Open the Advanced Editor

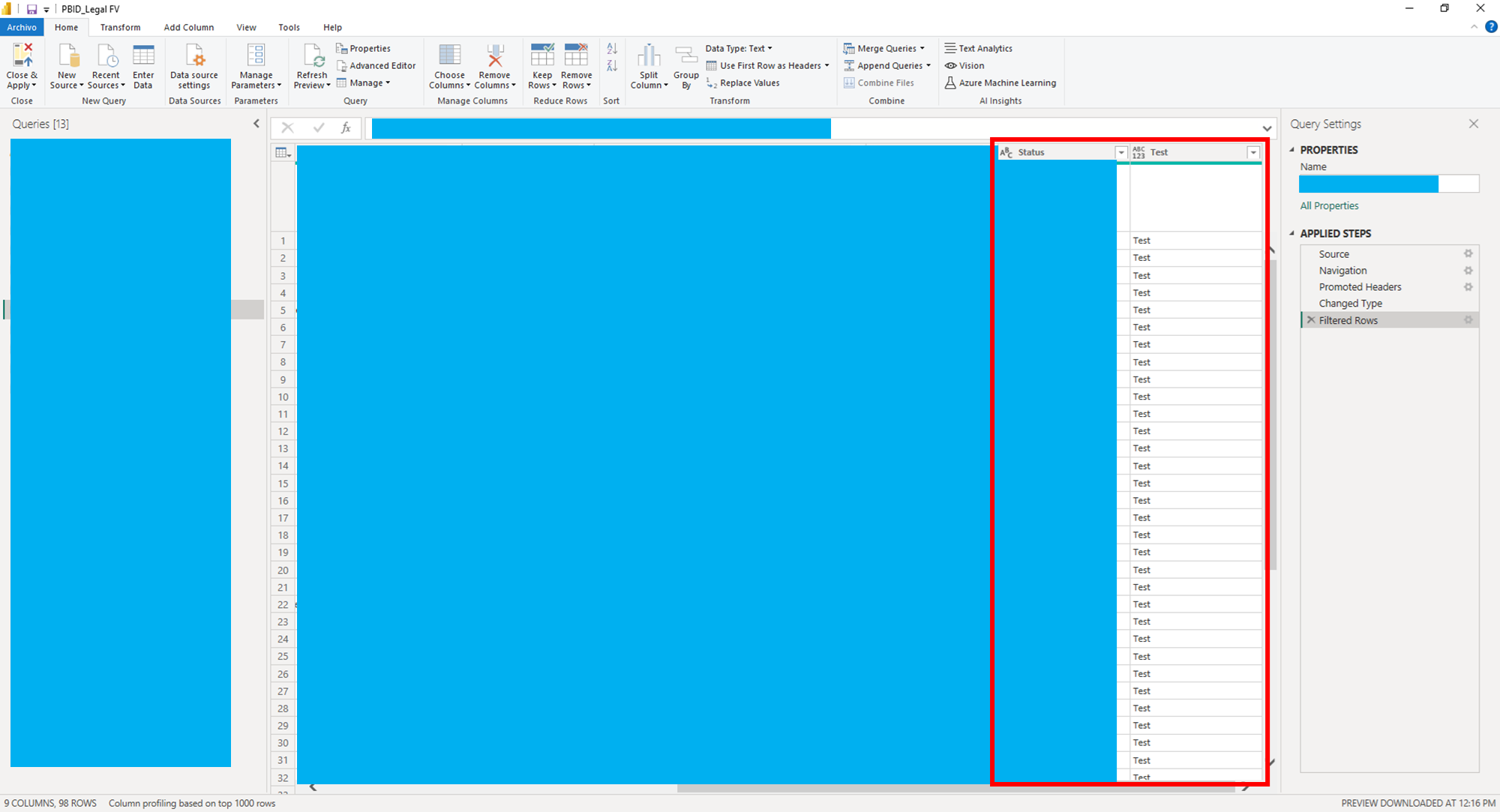pyautogui.click(x=376, y=66)
